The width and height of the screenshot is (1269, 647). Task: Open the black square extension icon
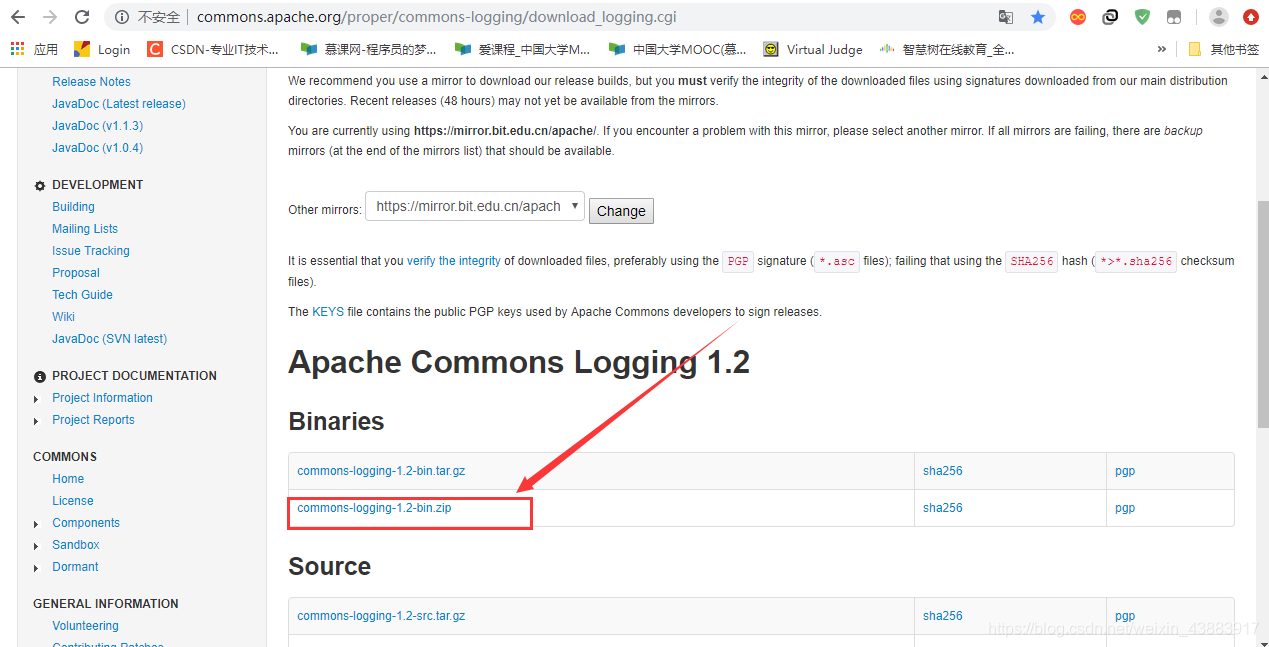point(1110,17)
